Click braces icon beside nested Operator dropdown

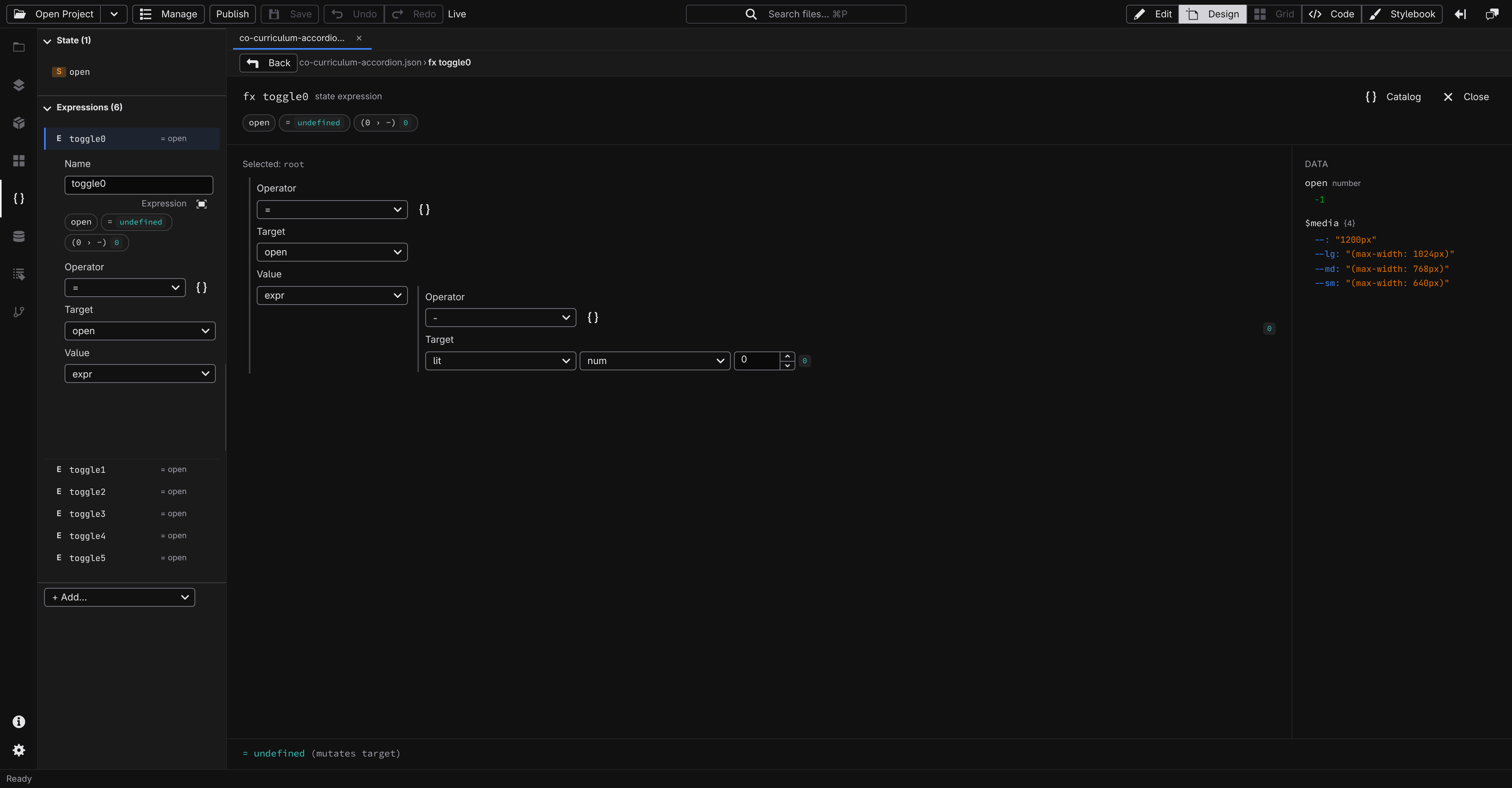(593, 318)
